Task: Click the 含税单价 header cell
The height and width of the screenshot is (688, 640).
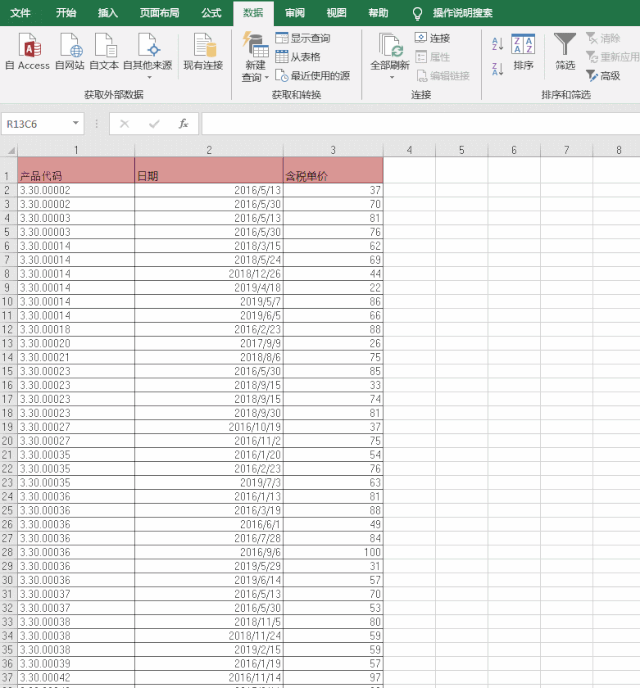Action: [333, 170]
